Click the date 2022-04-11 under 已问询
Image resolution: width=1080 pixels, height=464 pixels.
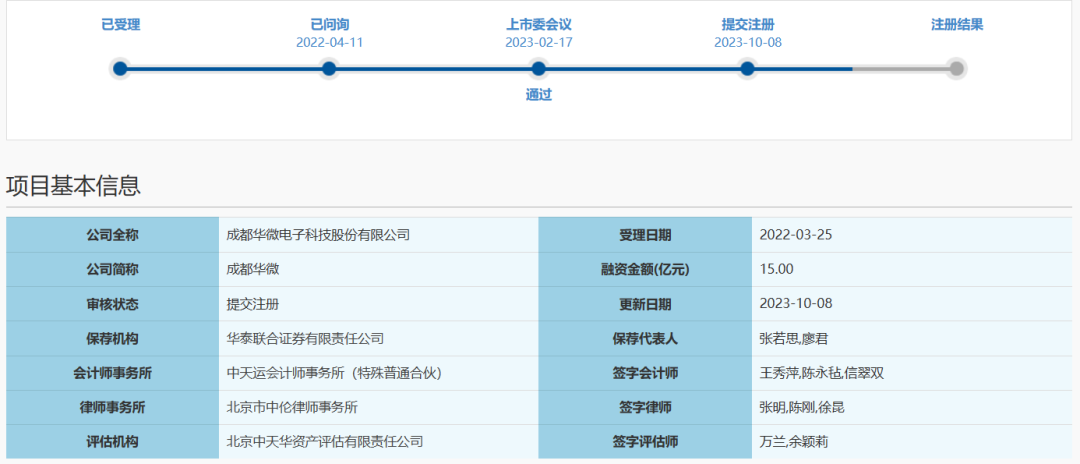click(329, 43)
